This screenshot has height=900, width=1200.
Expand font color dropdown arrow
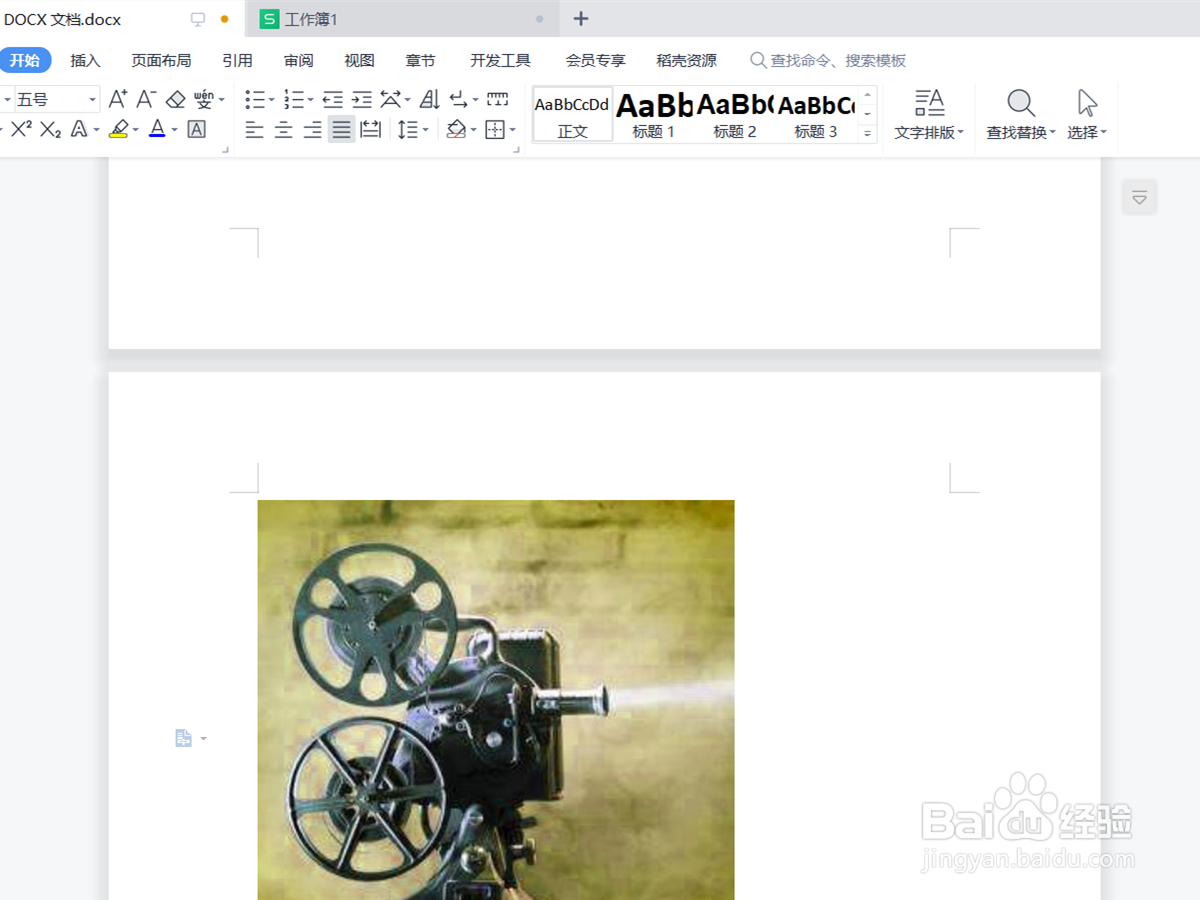pos(174,130)
